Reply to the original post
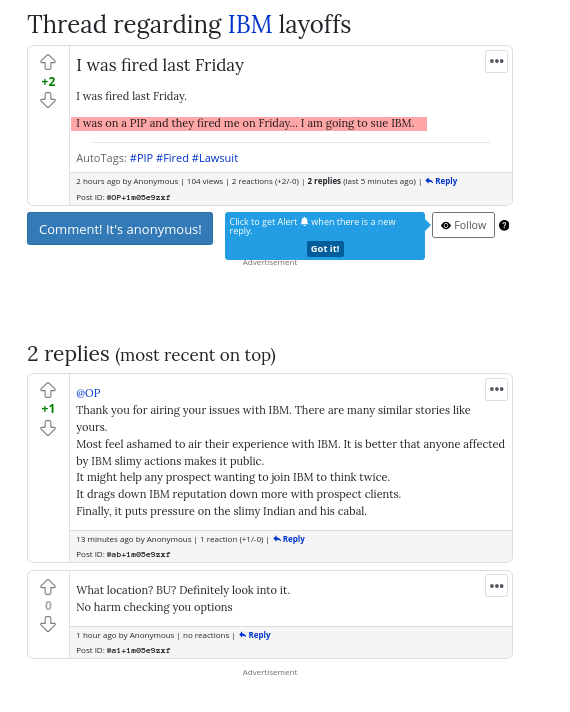The width and height of the screenshot is (570, 712). pos(441,181)
